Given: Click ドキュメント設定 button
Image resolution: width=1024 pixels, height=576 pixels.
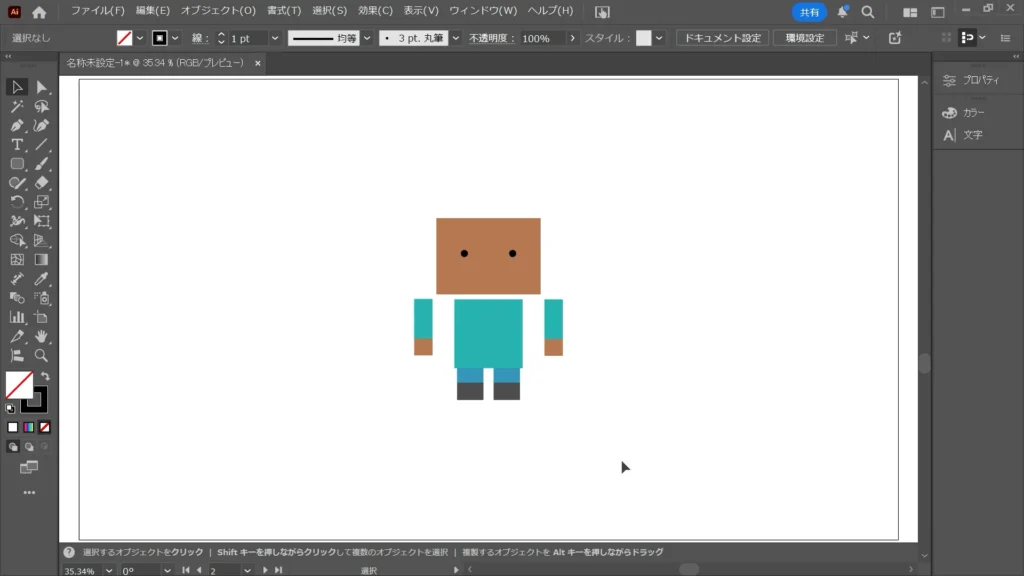Looking at the screenshot, I should 722,38.
